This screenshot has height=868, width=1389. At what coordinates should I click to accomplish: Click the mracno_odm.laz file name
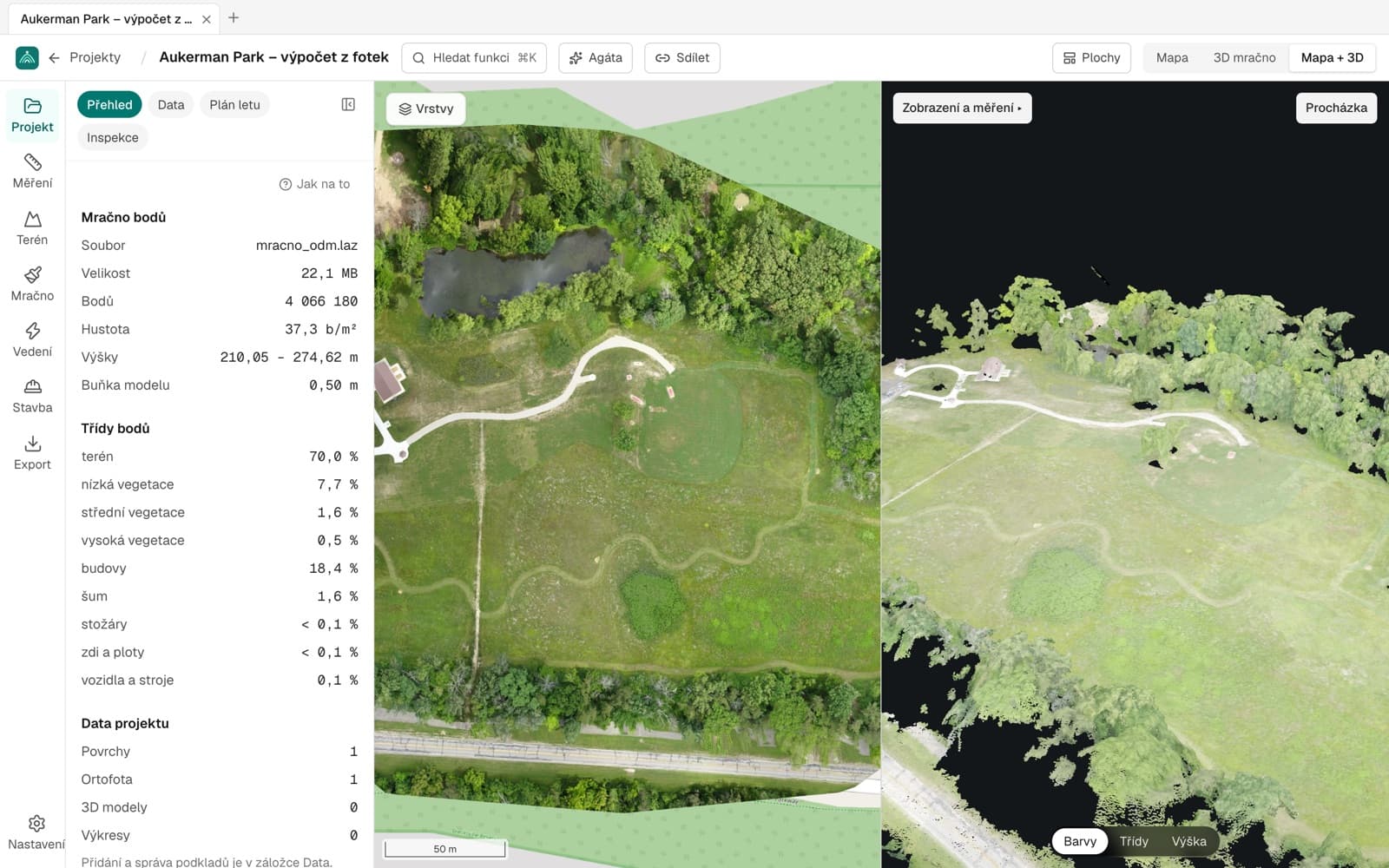(306, 246)
